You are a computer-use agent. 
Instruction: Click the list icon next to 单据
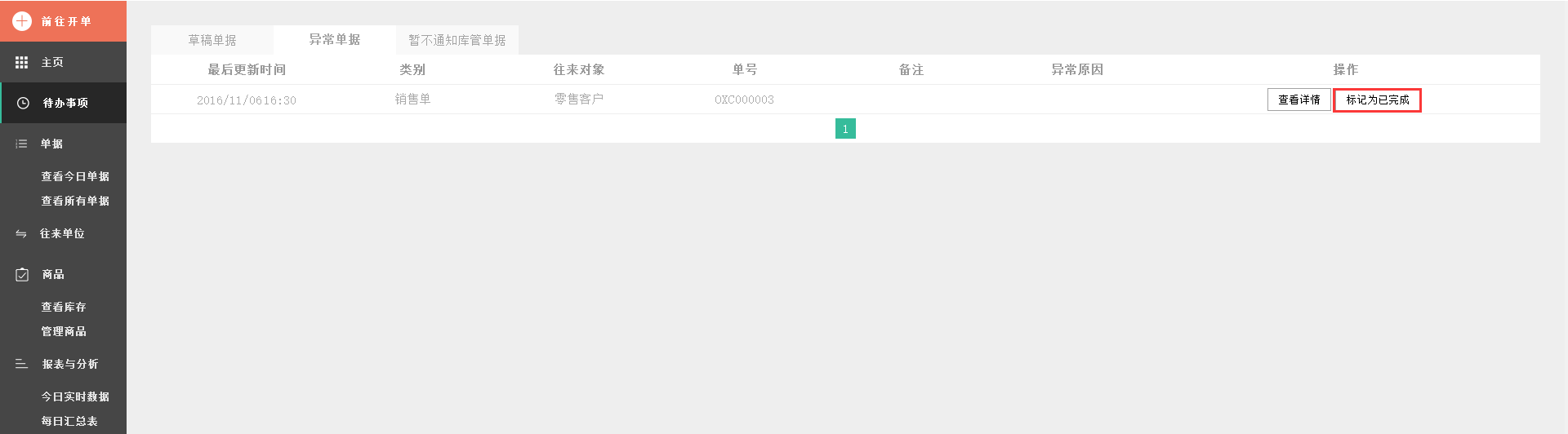pos(22,144)
